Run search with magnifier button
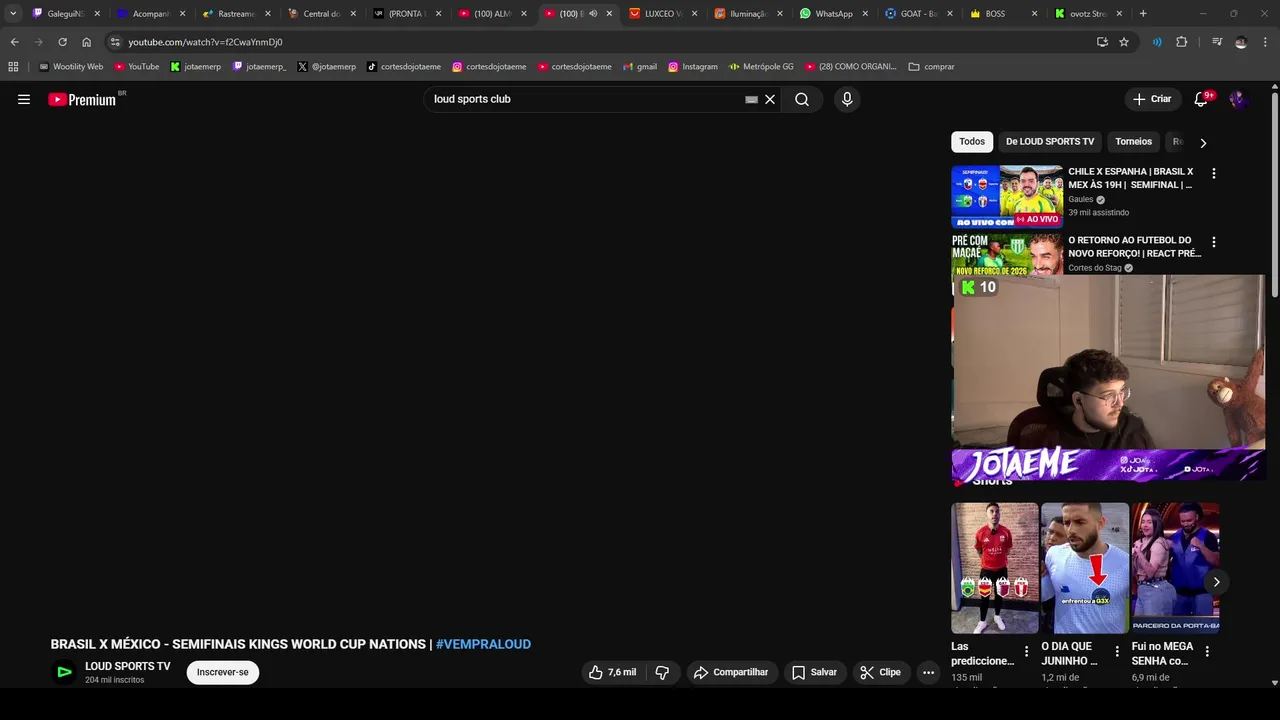 [x=802, y=99]
